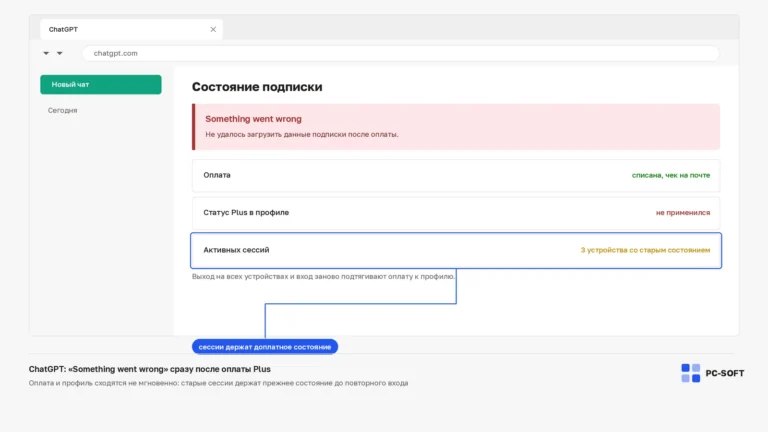Click red status 'не применился'
The image size is (768, 432).
coord(683,213)
